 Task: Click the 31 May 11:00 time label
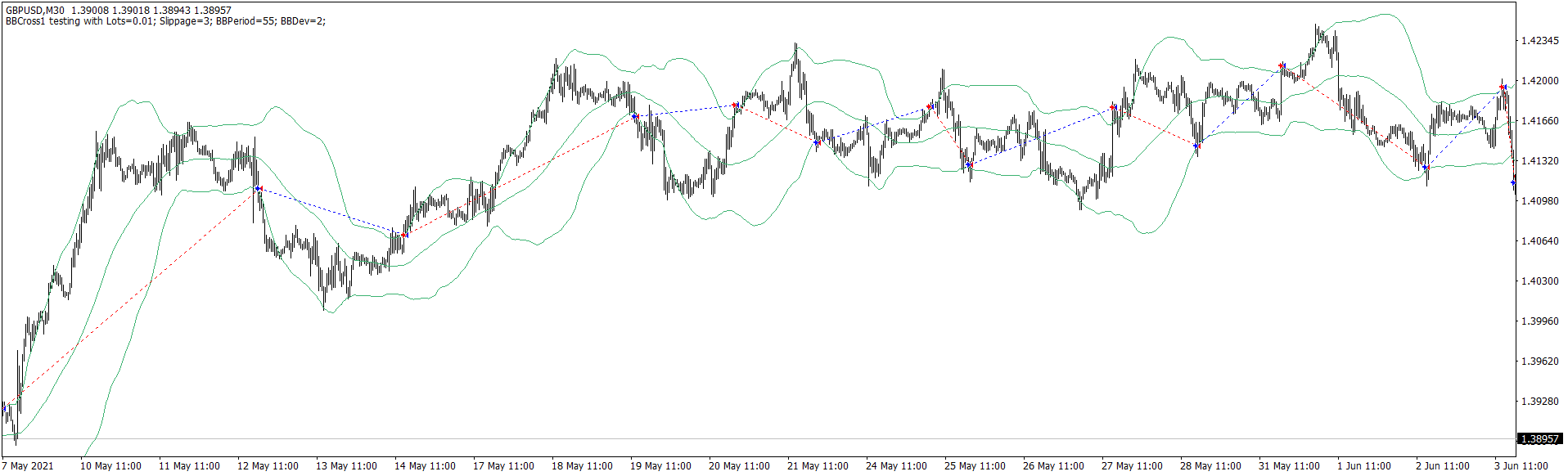coord(1289,466)
